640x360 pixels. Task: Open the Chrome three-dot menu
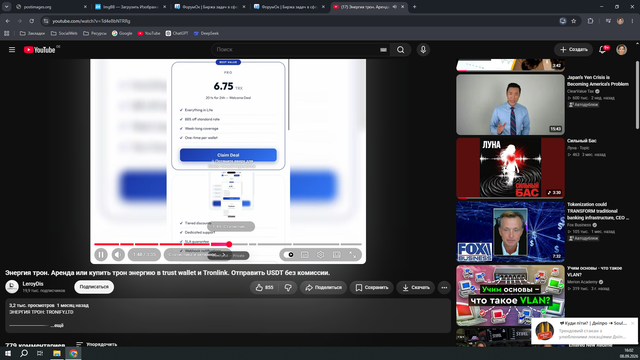[x=632, y=21]
